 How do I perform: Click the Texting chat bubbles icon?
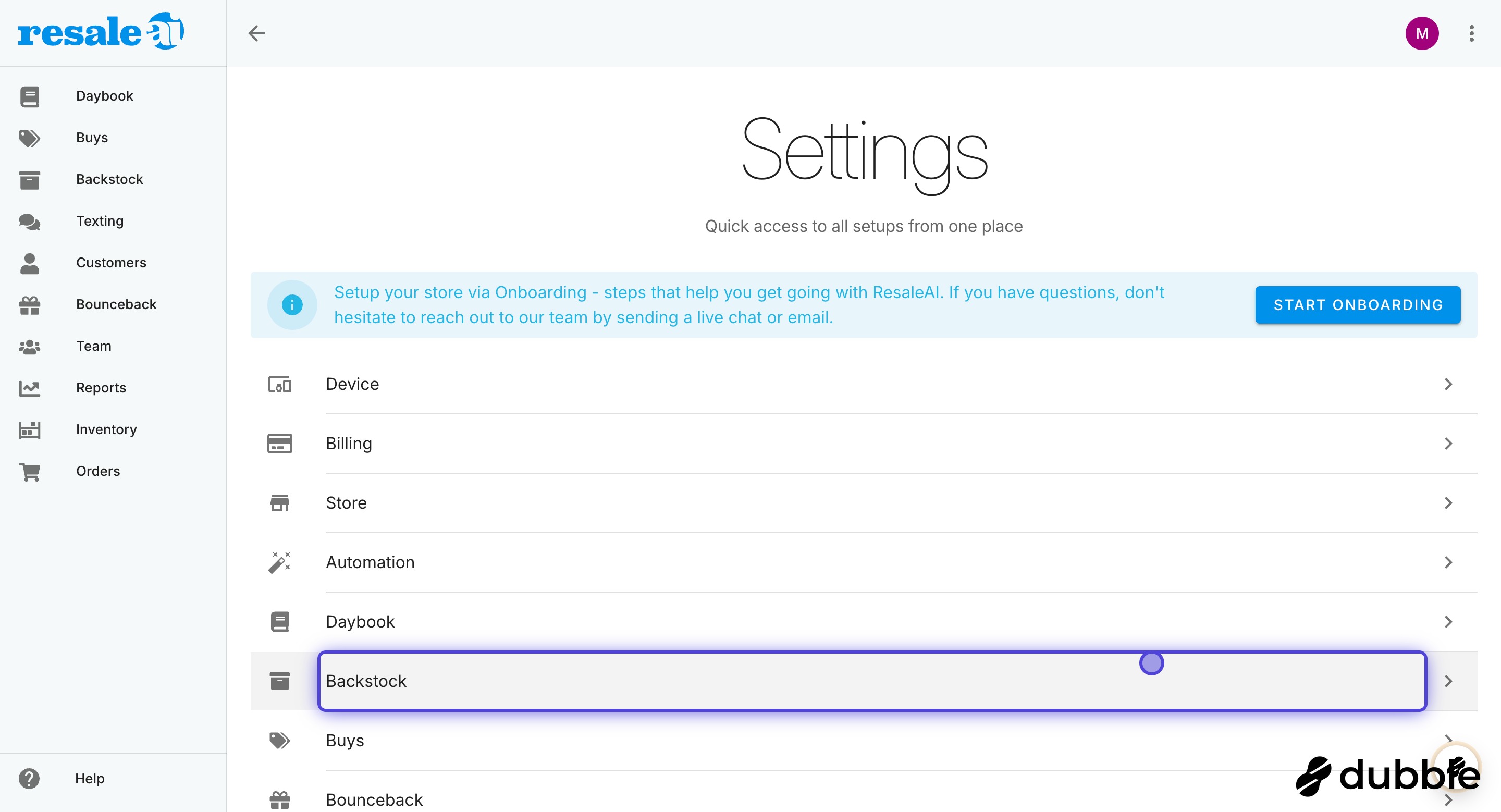pos(29,222)
